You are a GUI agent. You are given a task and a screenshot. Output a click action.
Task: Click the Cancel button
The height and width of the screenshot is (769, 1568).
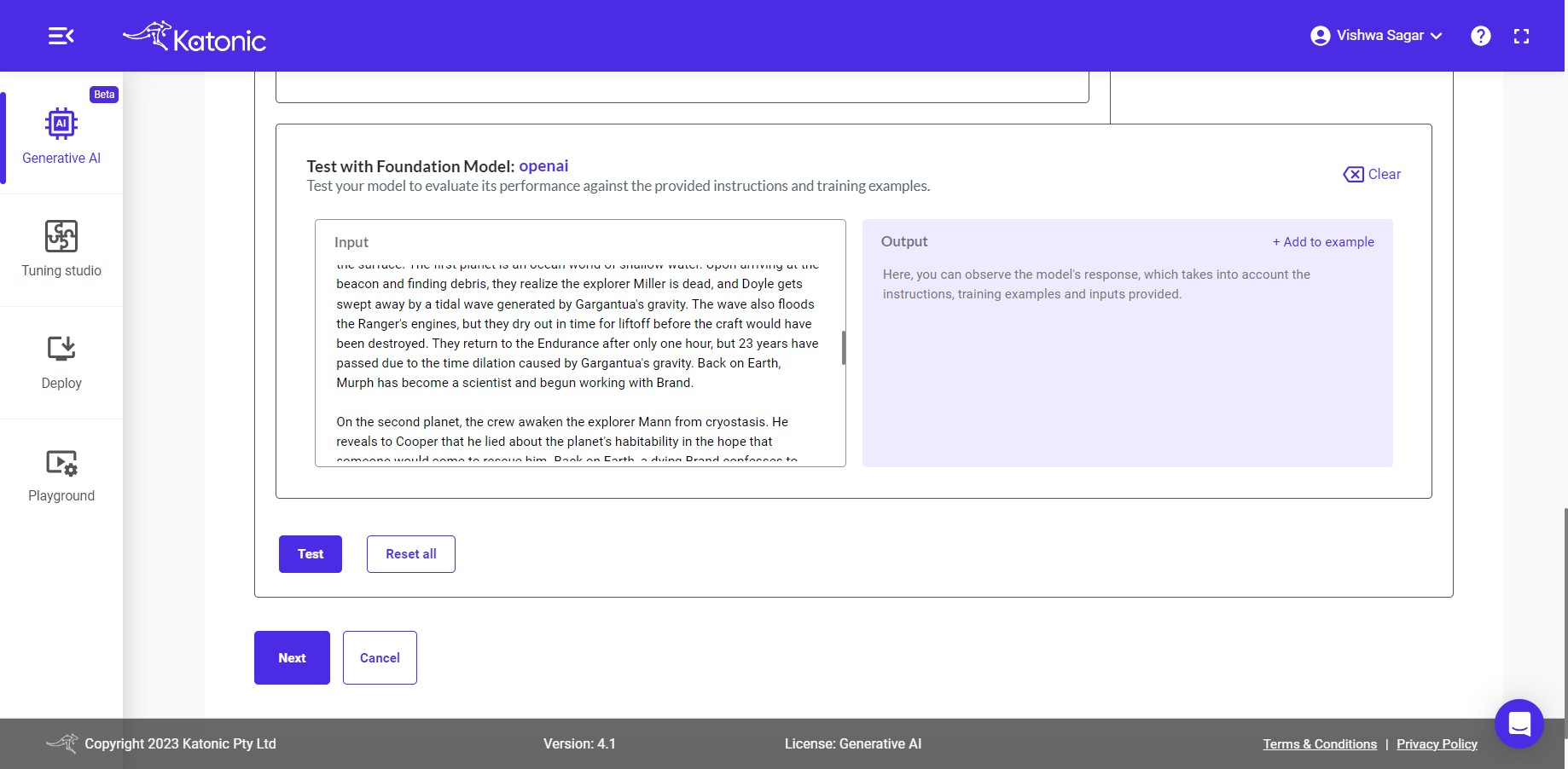coord(380,657)
